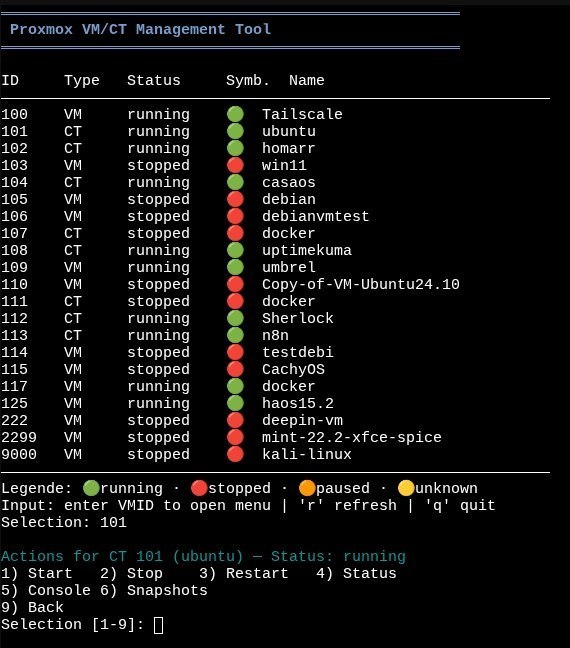
Task: Click the name n8n
Action: coord(275,335)
